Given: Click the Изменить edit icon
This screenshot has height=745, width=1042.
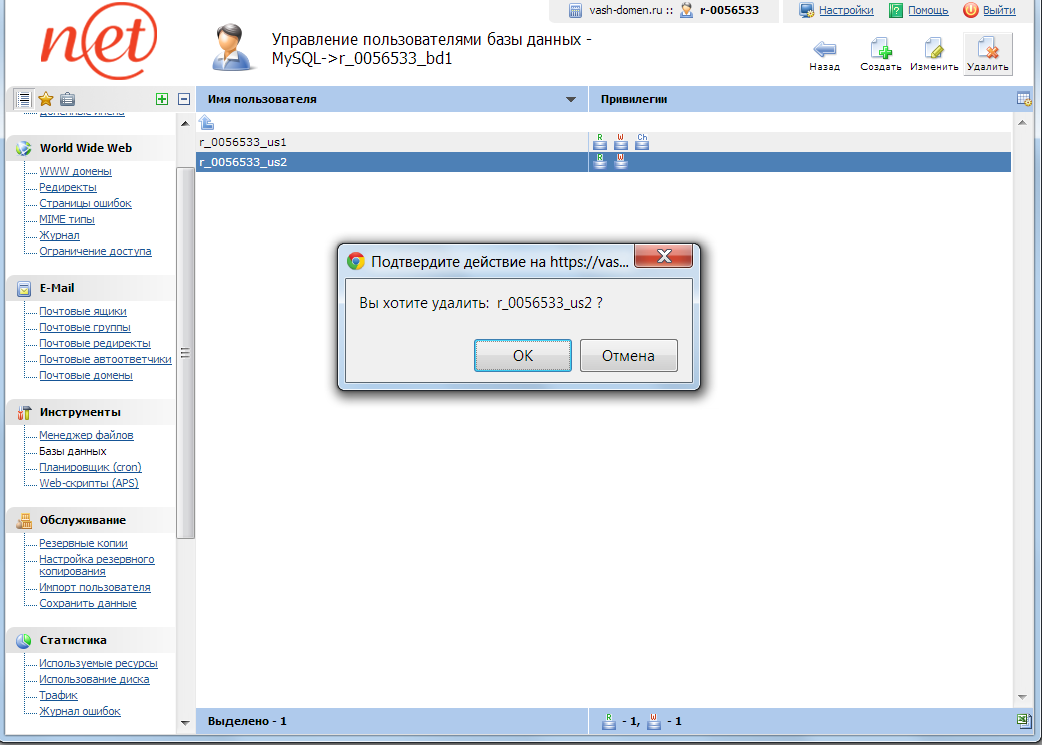Looking at the screenshot, I should 934,50.
